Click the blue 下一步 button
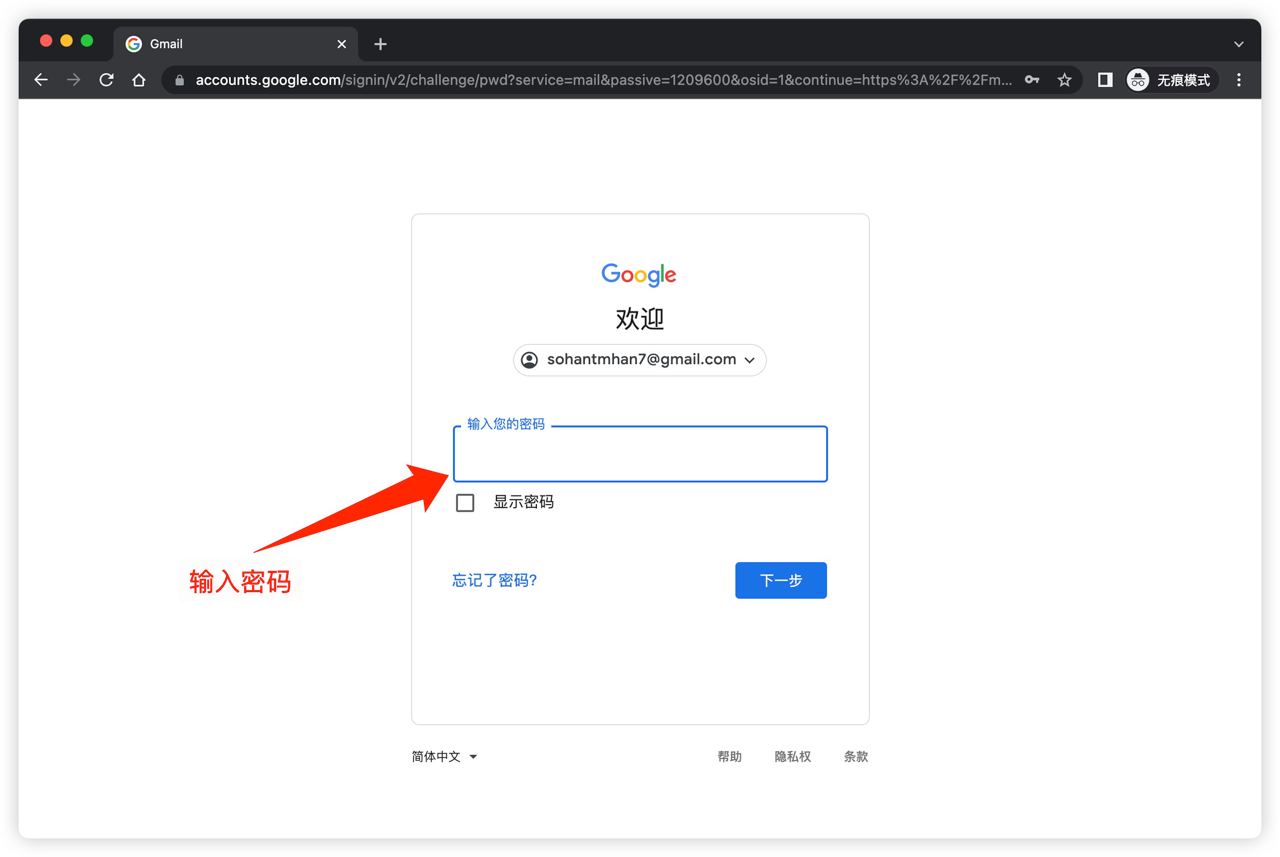Image resolution: width=1280 pixels, height=857 pixels. pos(781,580)
